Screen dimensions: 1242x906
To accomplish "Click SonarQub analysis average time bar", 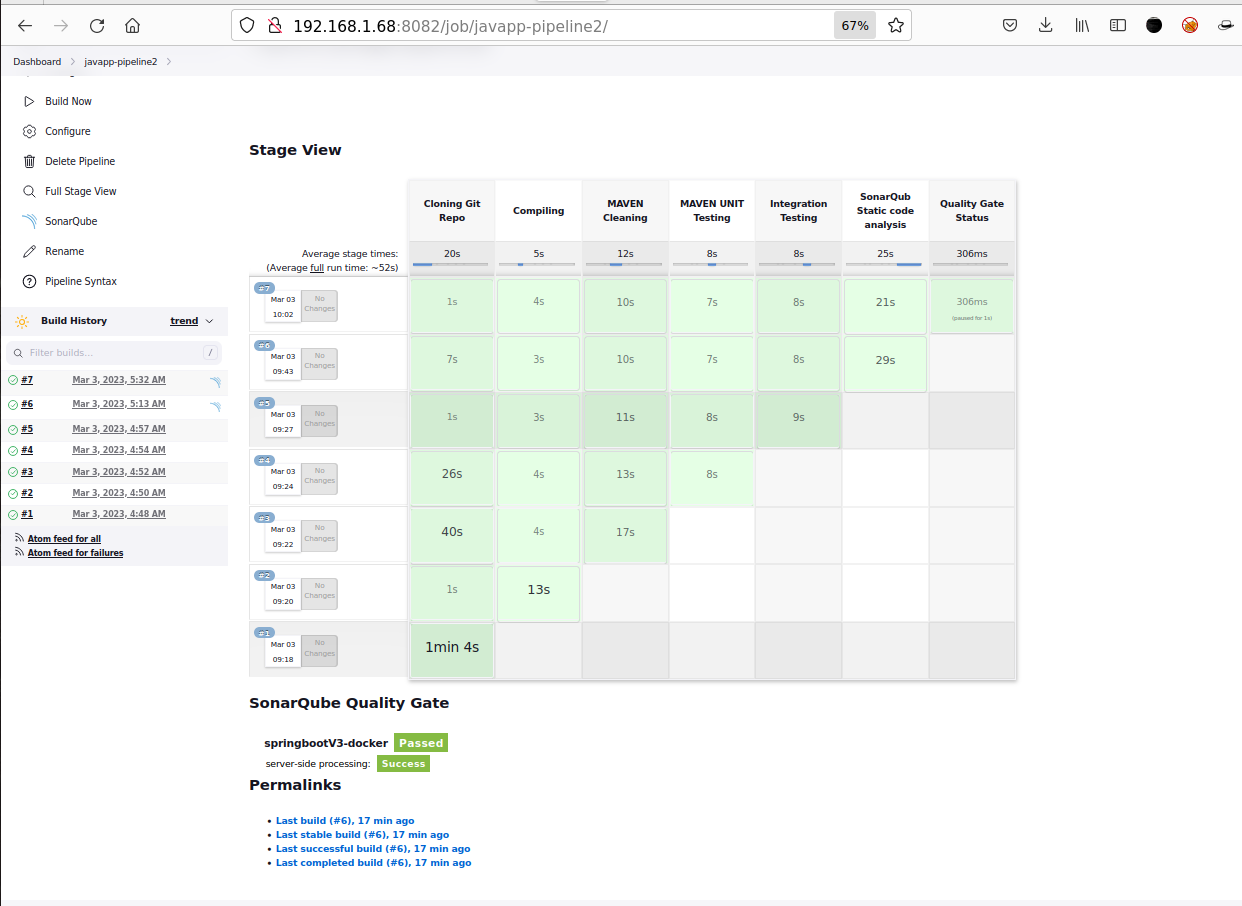I will pyautogui.click(x=884, y=264).
